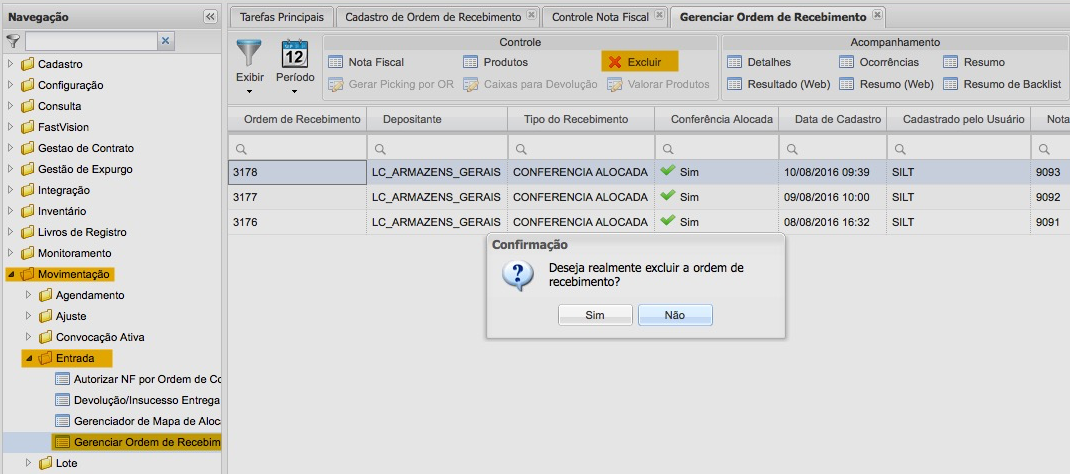
Task: Click green check icon in row 3176
Action: pos(668,221)
